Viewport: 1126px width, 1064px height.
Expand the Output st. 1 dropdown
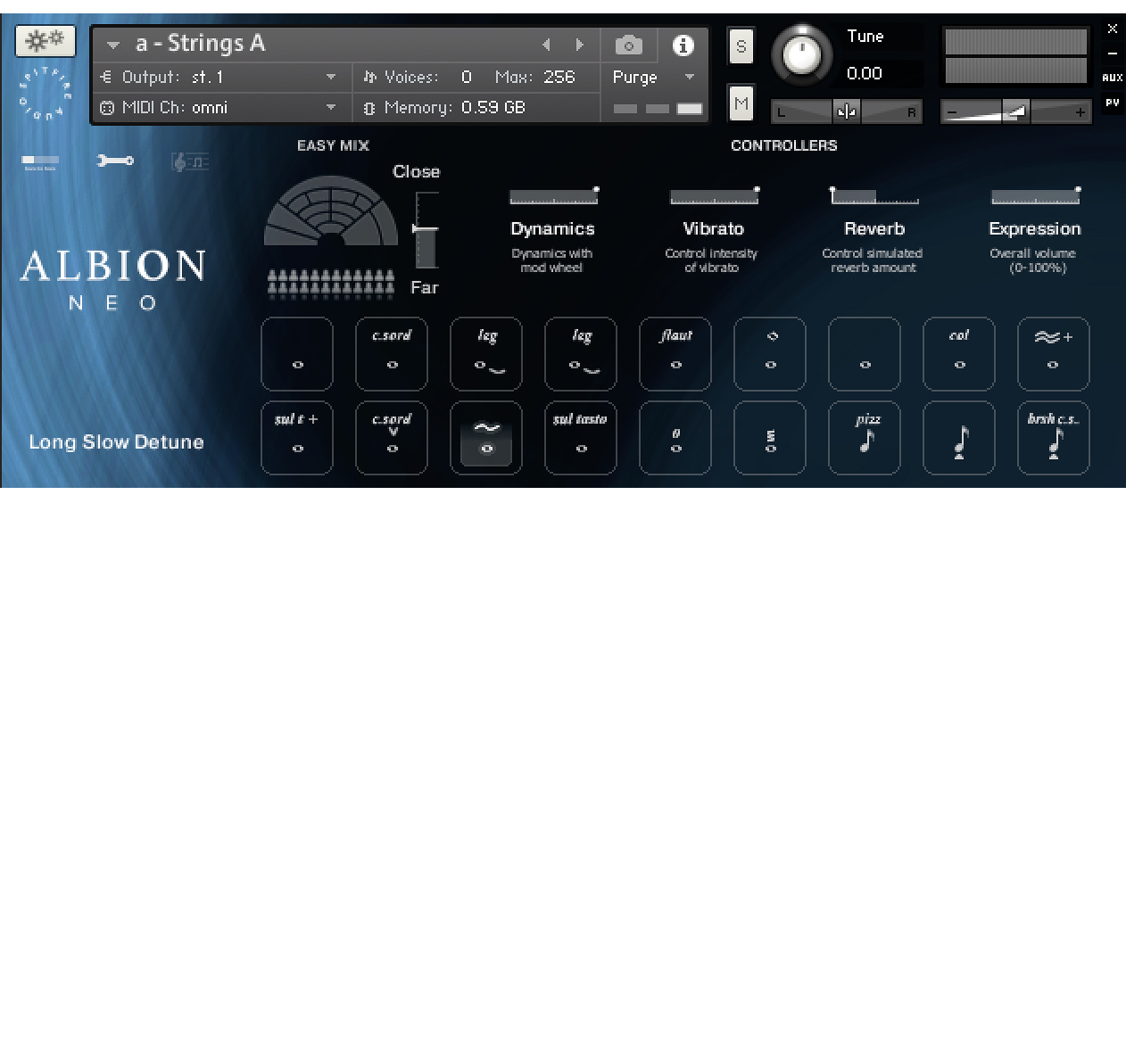[x=331, y=78]
